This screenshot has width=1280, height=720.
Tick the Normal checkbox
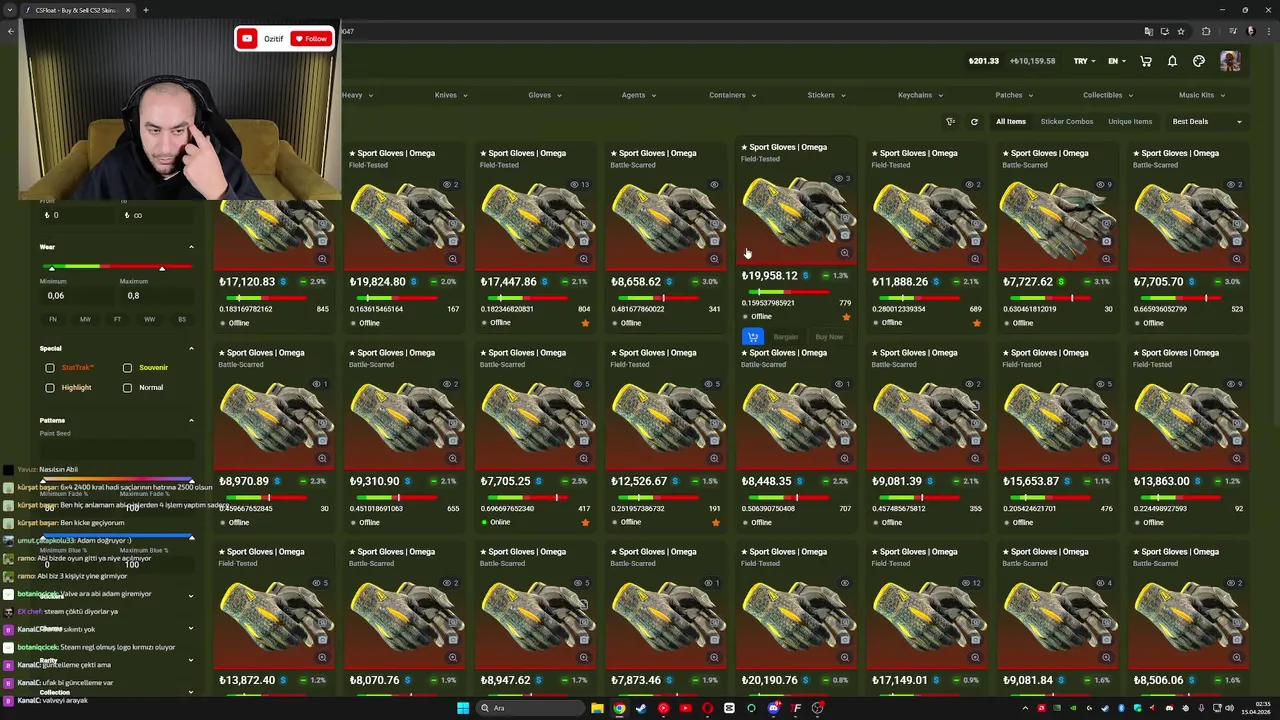click(x=127, y=388)
